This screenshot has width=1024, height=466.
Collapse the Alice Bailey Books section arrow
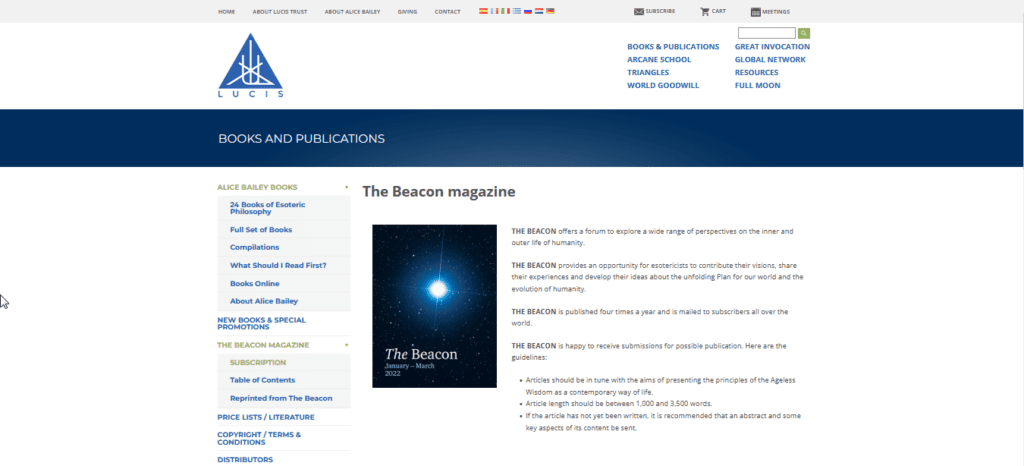(x=347, y=187)
